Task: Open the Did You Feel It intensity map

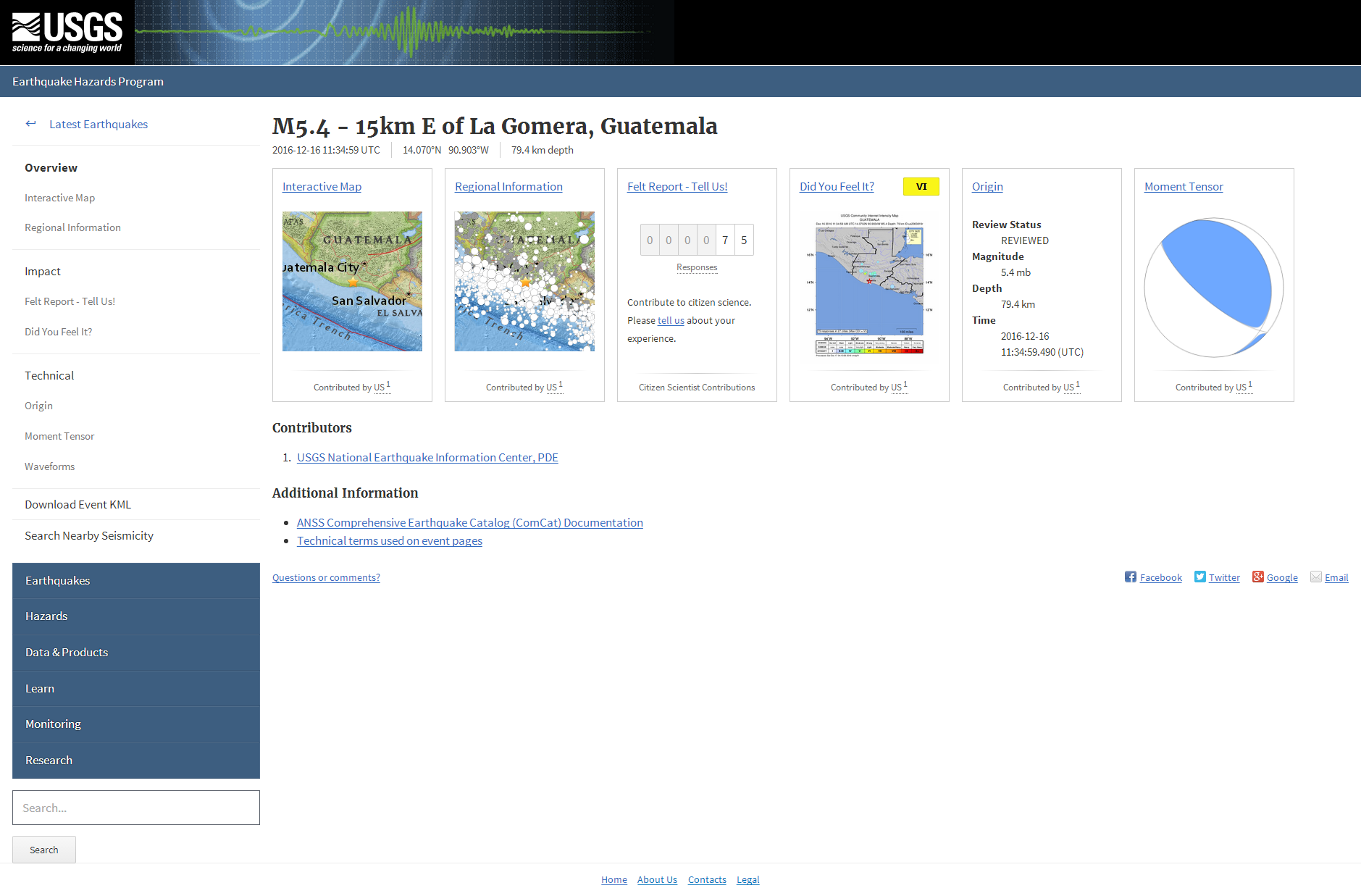Action: (869, 285)
